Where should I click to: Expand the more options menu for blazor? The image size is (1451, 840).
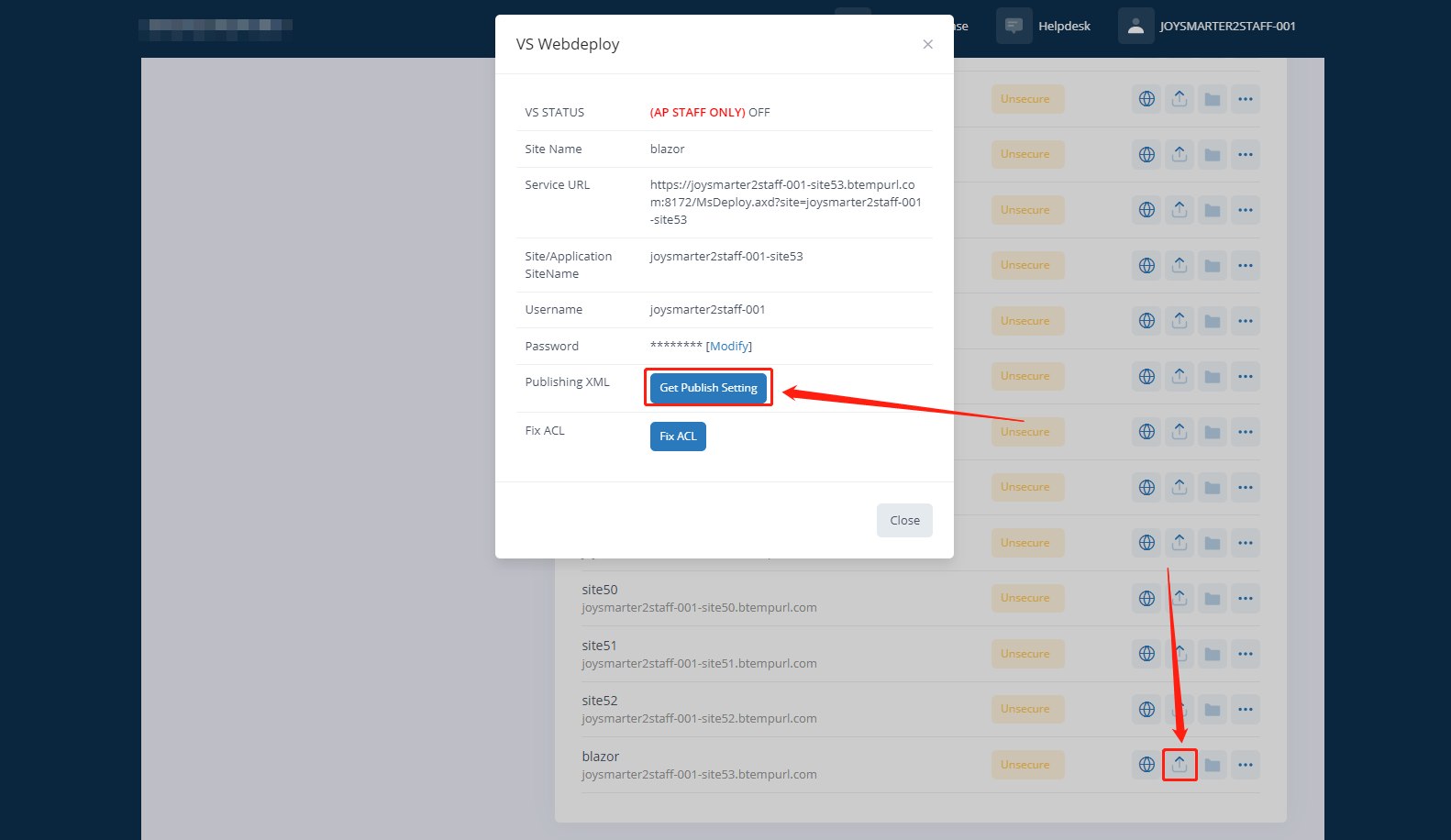[1245, 765]
